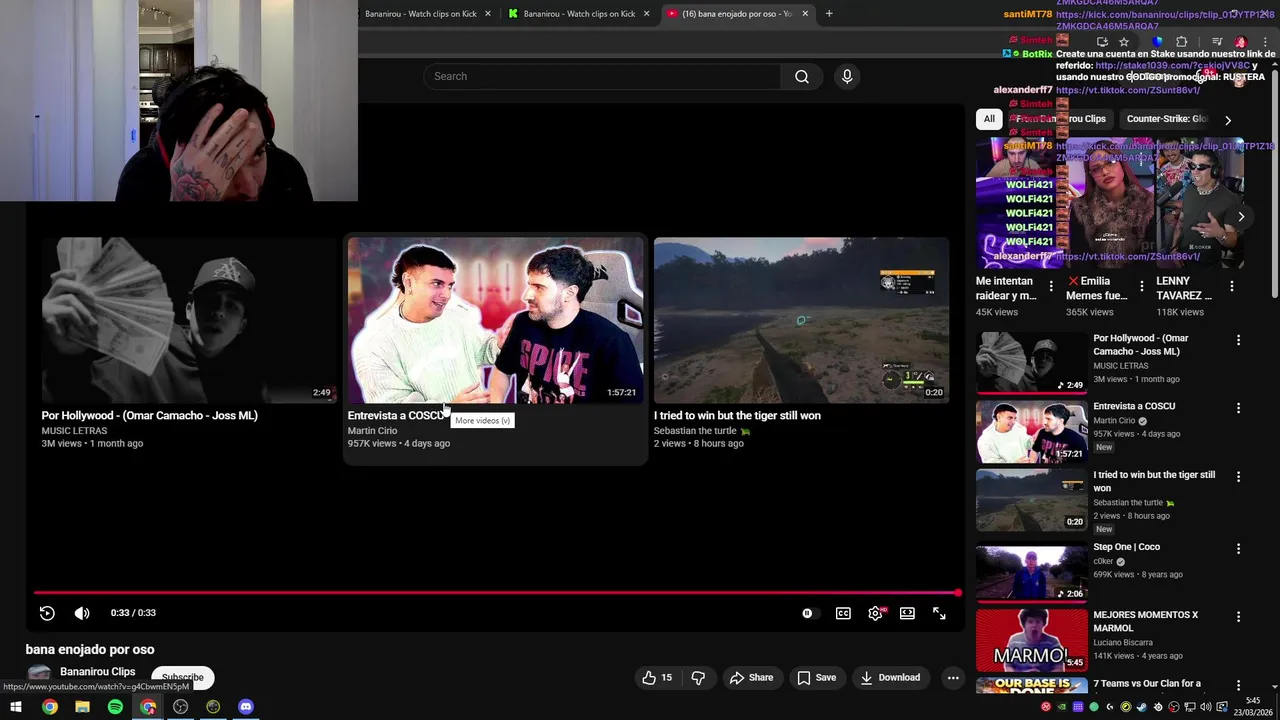Image resolution: width=1280 pixels, height=720 pixels.
Task: Open the Bananirou Clips channel avatar
Action: point(39,675)
